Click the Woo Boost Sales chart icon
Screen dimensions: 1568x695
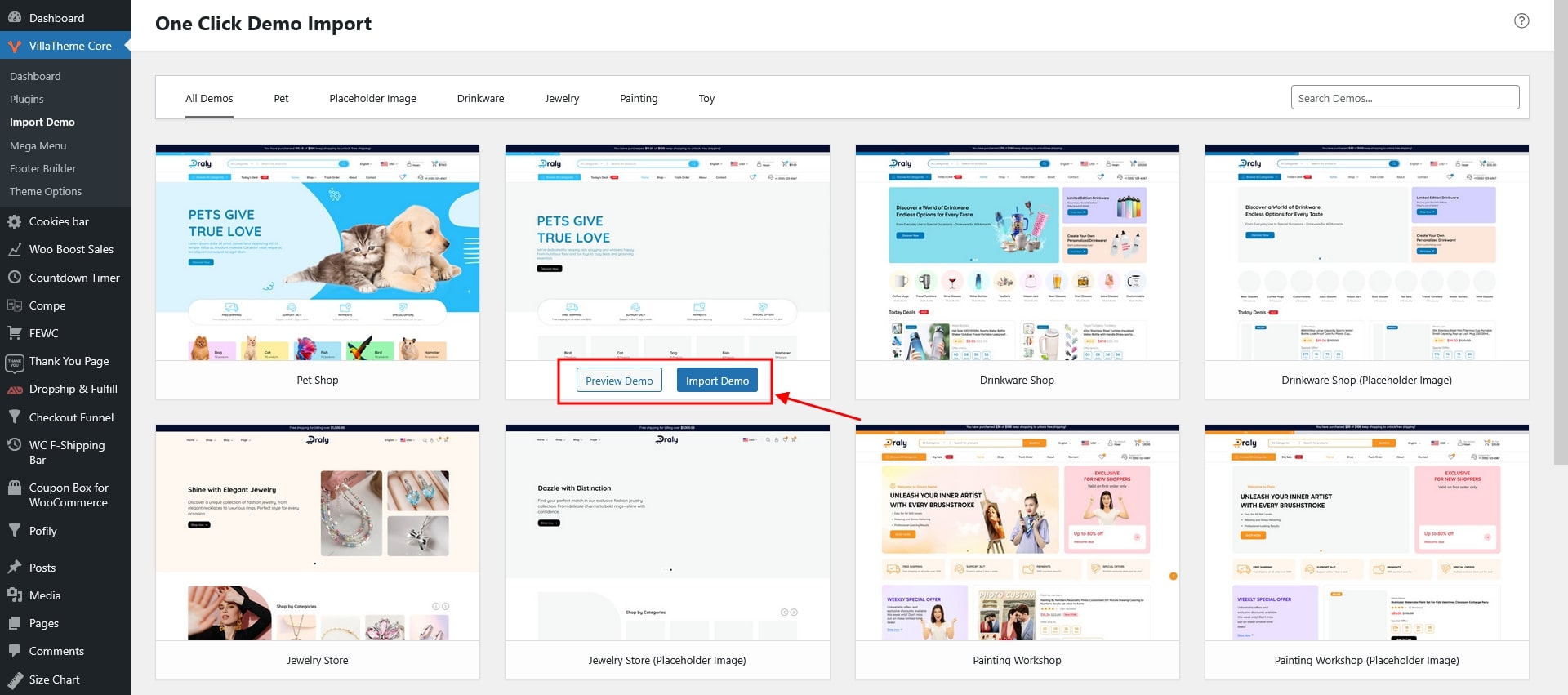(x=14, y=249)
